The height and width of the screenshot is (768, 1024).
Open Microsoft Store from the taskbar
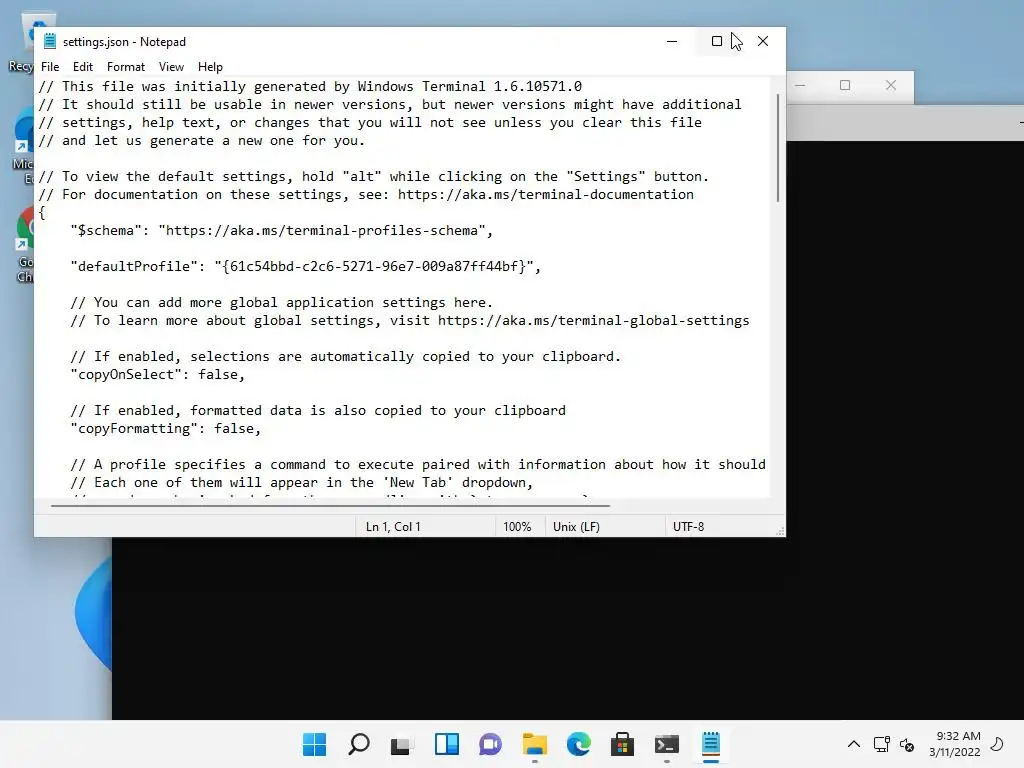(622, 744)
